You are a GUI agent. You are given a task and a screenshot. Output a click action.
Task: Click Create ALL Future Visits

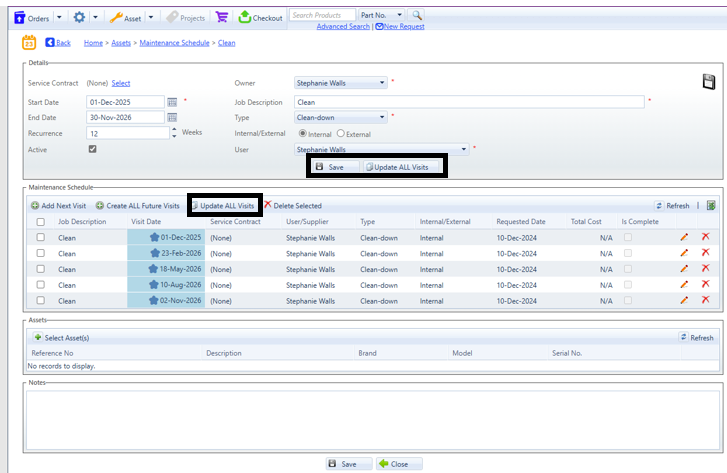137,205
